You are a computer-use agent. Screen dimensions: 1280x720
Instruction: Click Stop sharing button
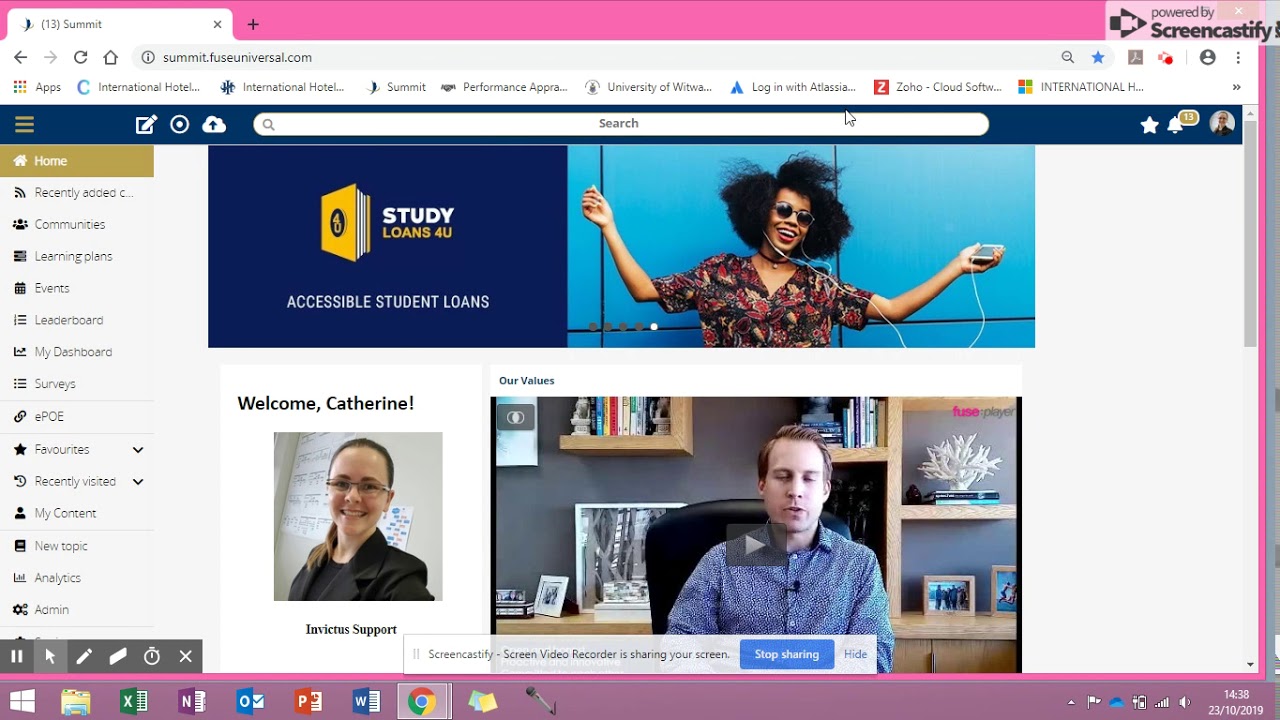[787, 654]
